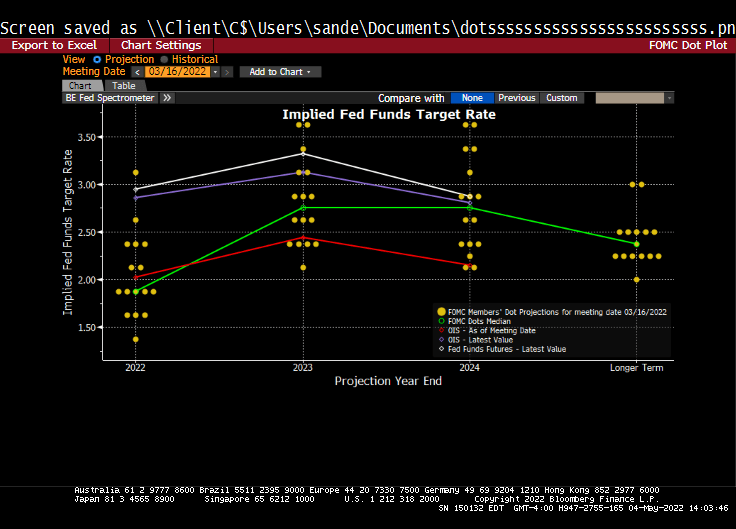Select the Historical view radio button
Viewport: 736px width, 529px height.
(x=164, y=60)
